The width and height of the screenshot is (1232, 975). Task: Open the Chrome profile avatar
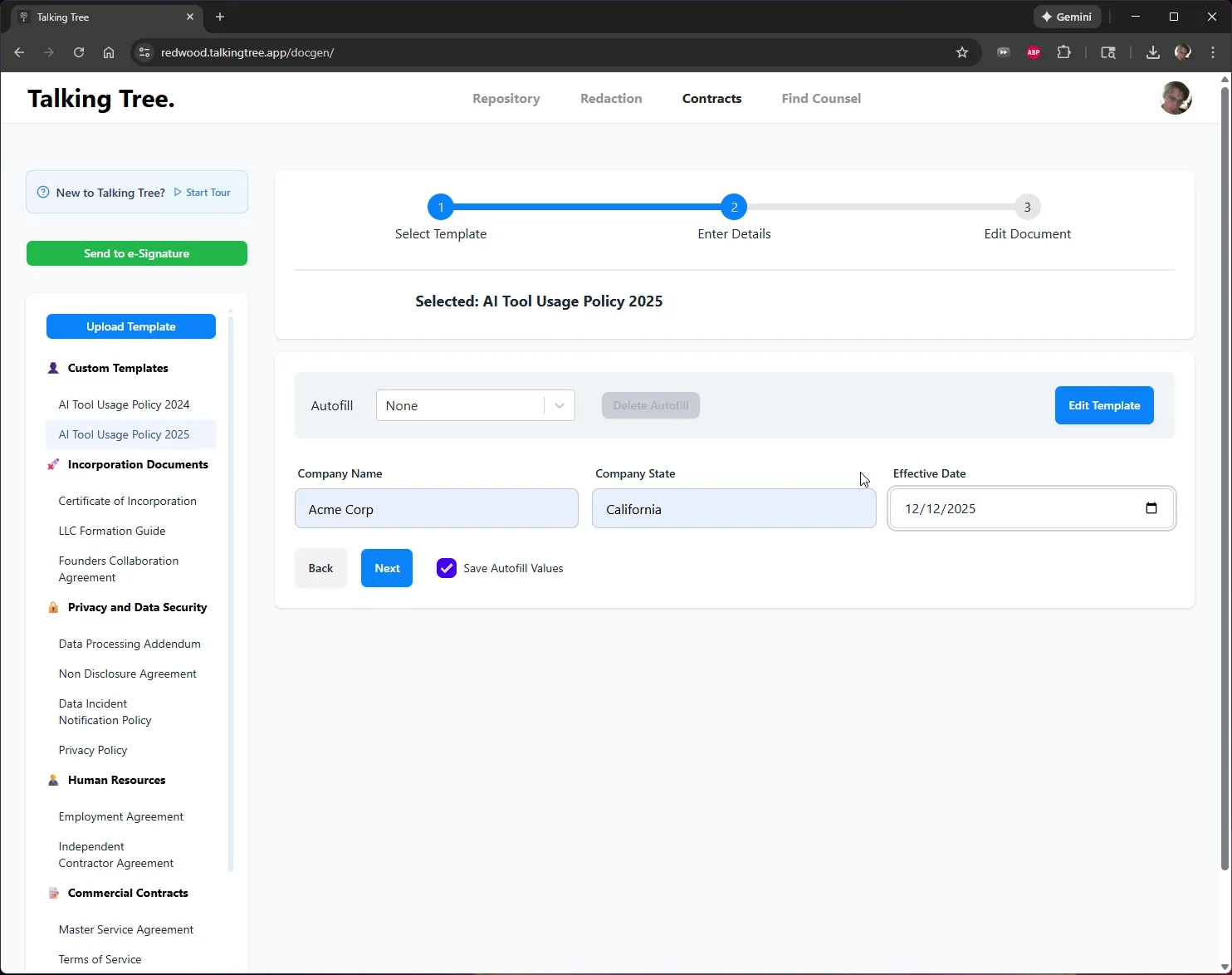point(1183,52)
